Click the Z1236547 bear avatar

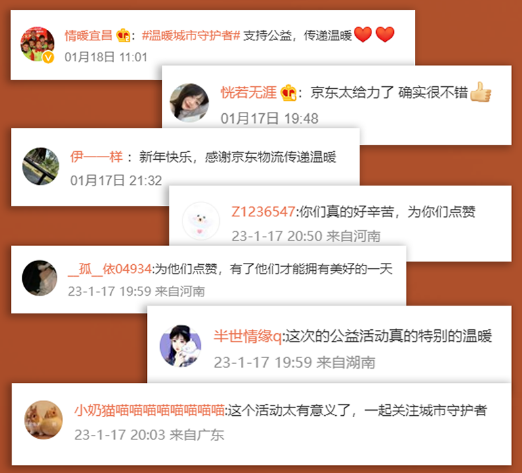[201, 221]
